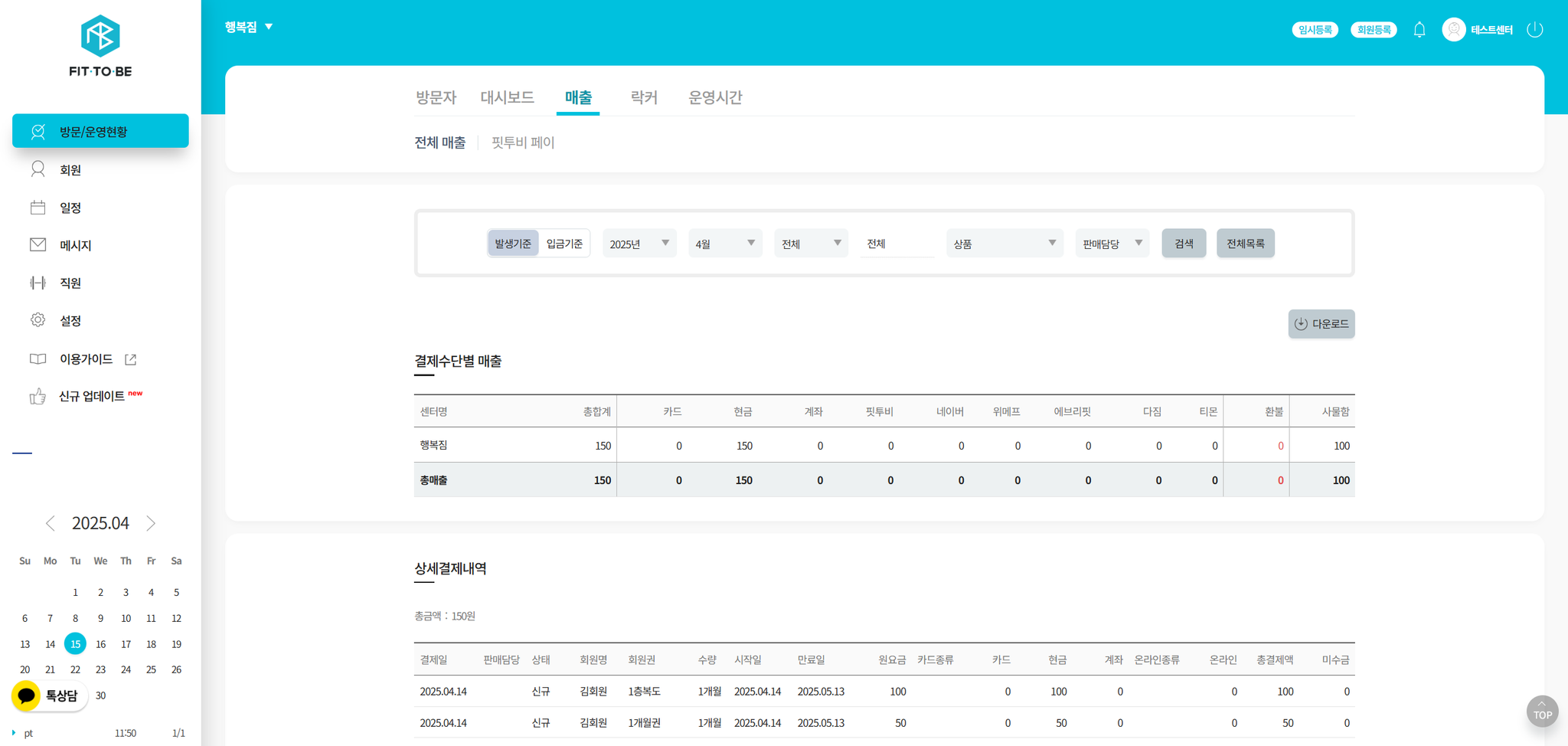Select the 전체 매출 sub-tab
The image size is (1568, 746).
[439, 142]
